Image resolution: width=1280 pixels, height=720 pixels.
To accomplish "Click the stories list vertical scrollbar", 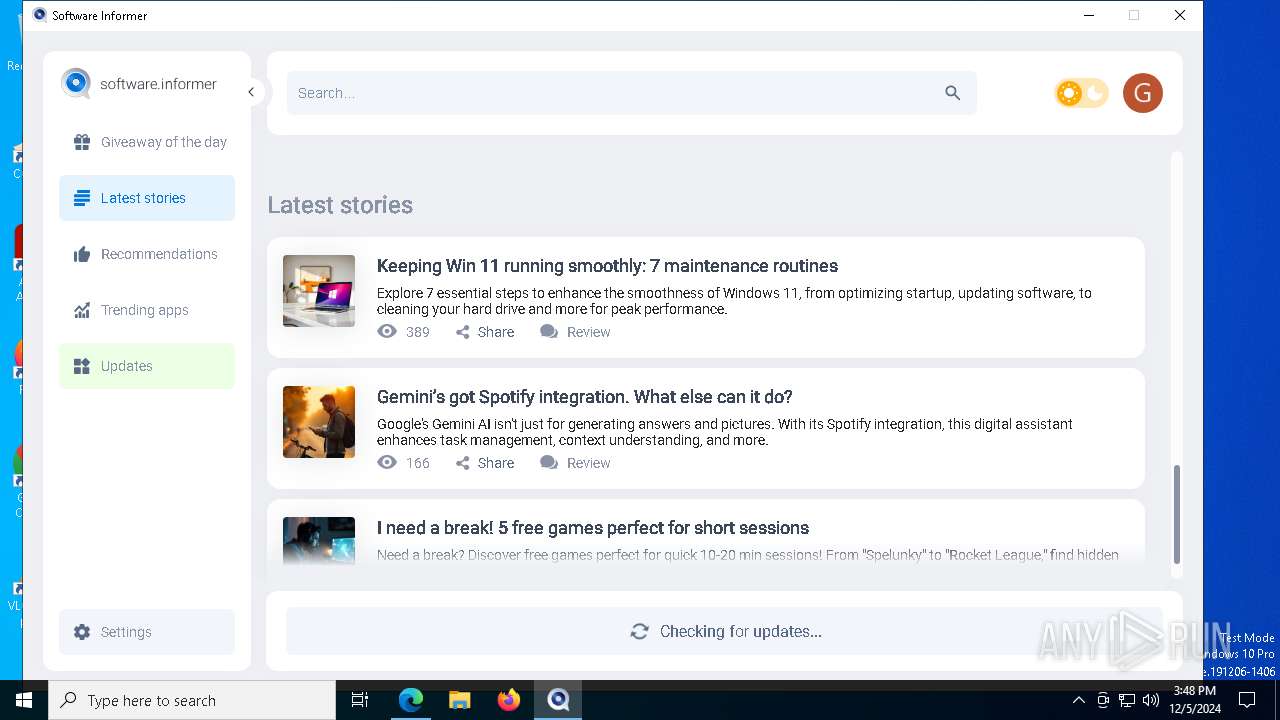I will click(x=1176, y=514).
